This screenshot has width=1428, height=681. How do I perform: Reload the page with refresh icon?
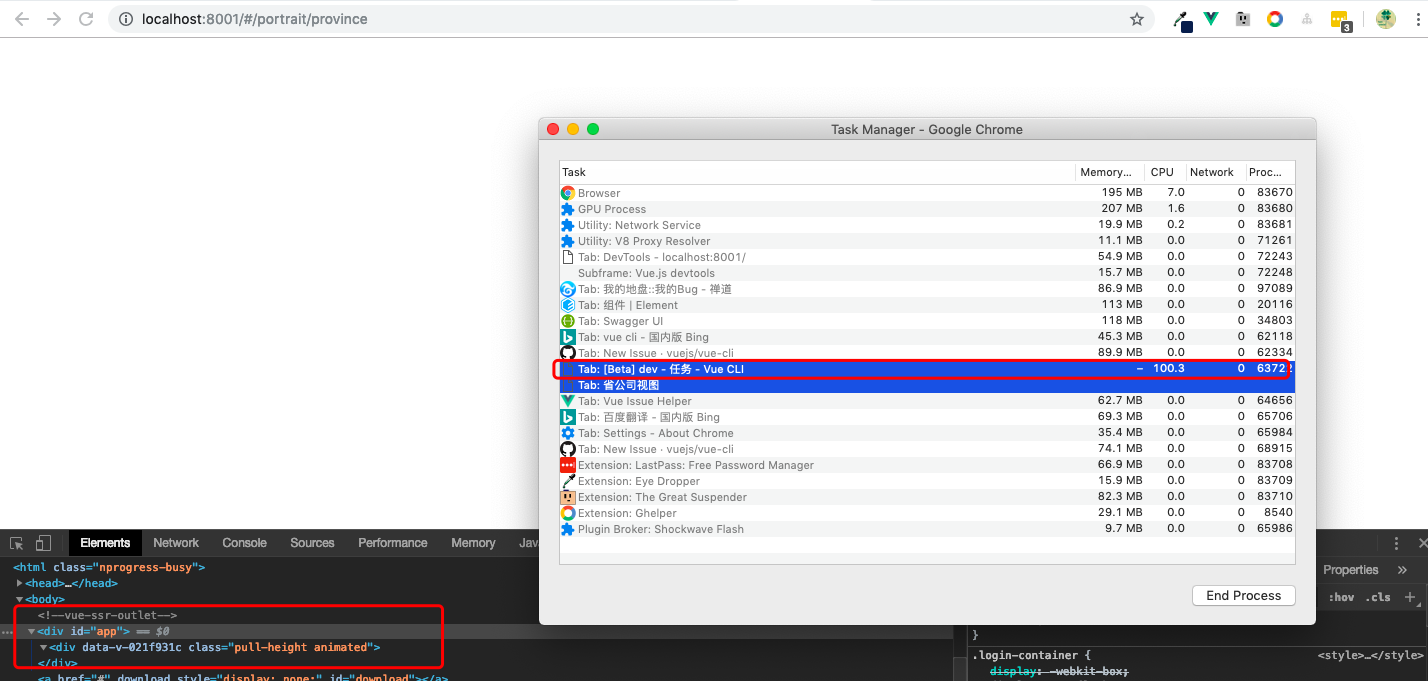pos(86,19)
